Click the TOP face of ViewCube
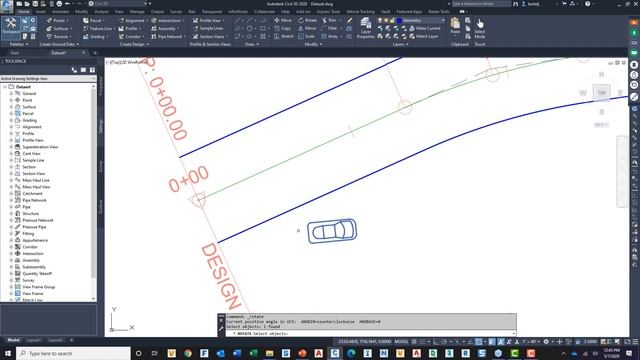 [602, 93]
